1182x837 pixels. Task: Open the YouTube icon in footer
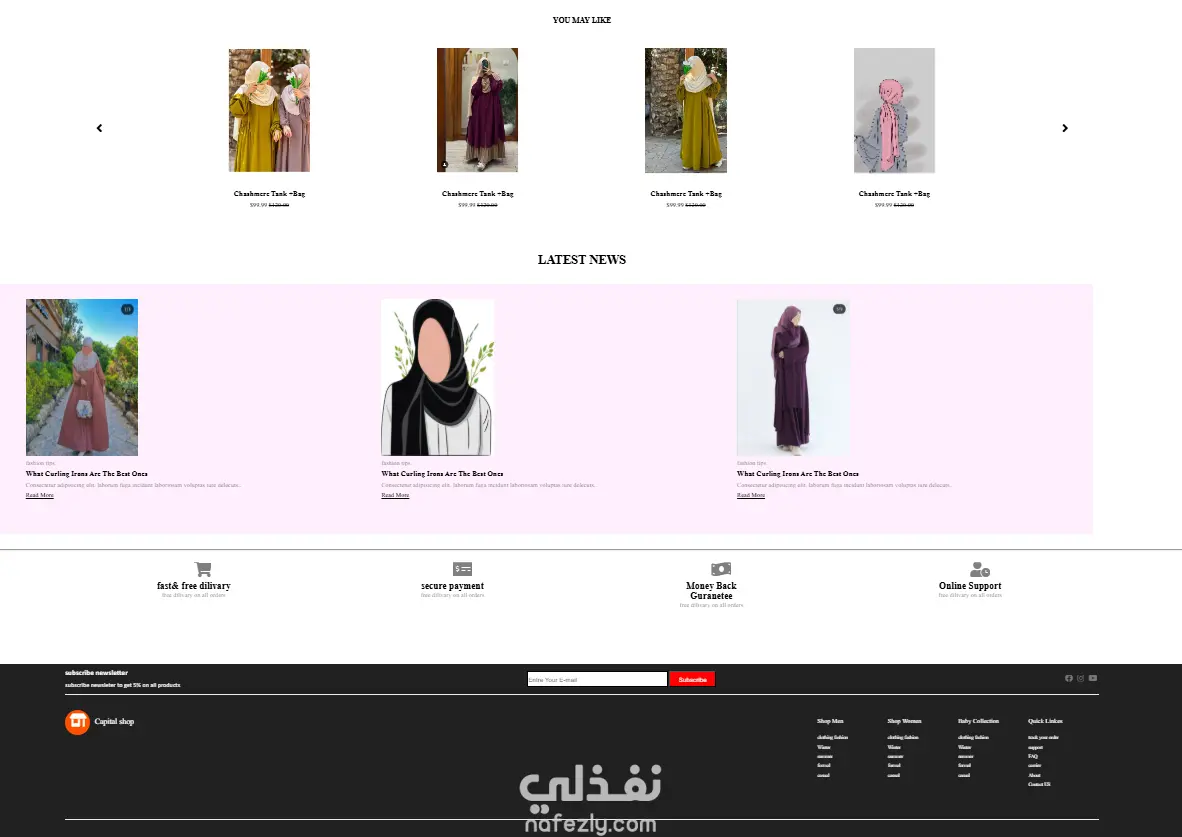pos(1093,678)
